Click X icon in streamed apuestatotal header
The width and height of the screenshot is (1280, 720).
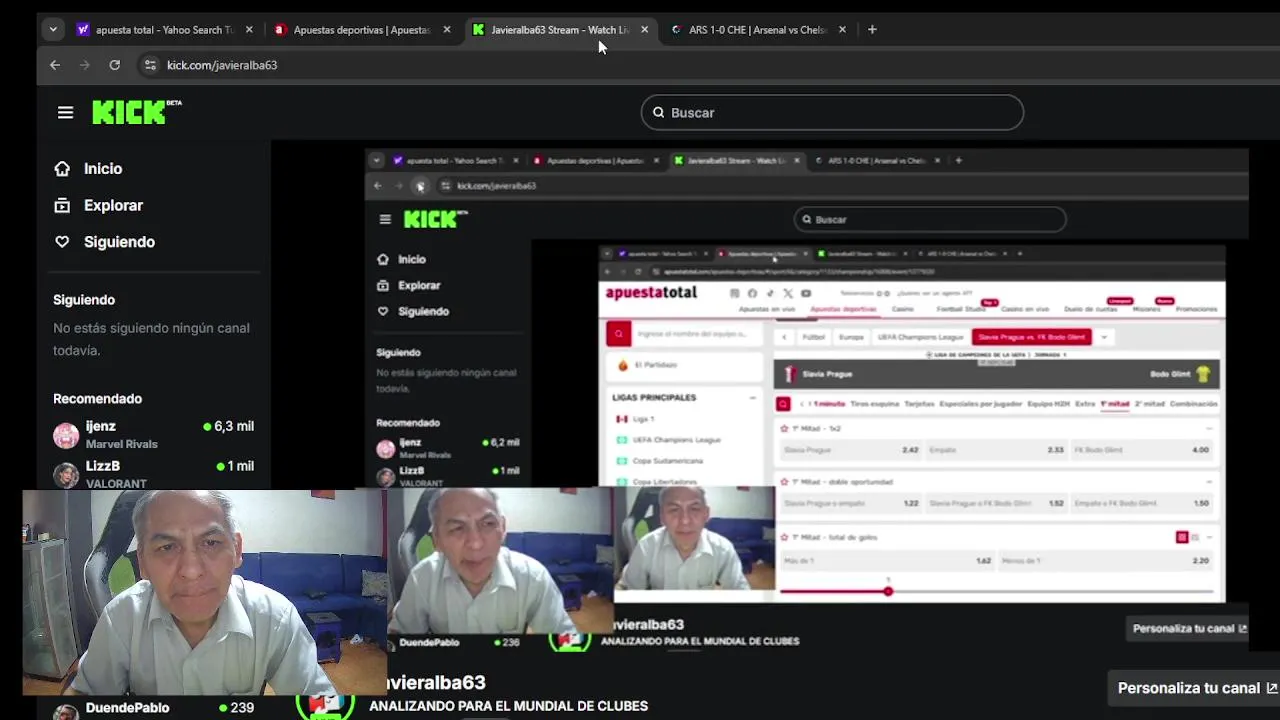pyautogui.click(x=788, y=293)
